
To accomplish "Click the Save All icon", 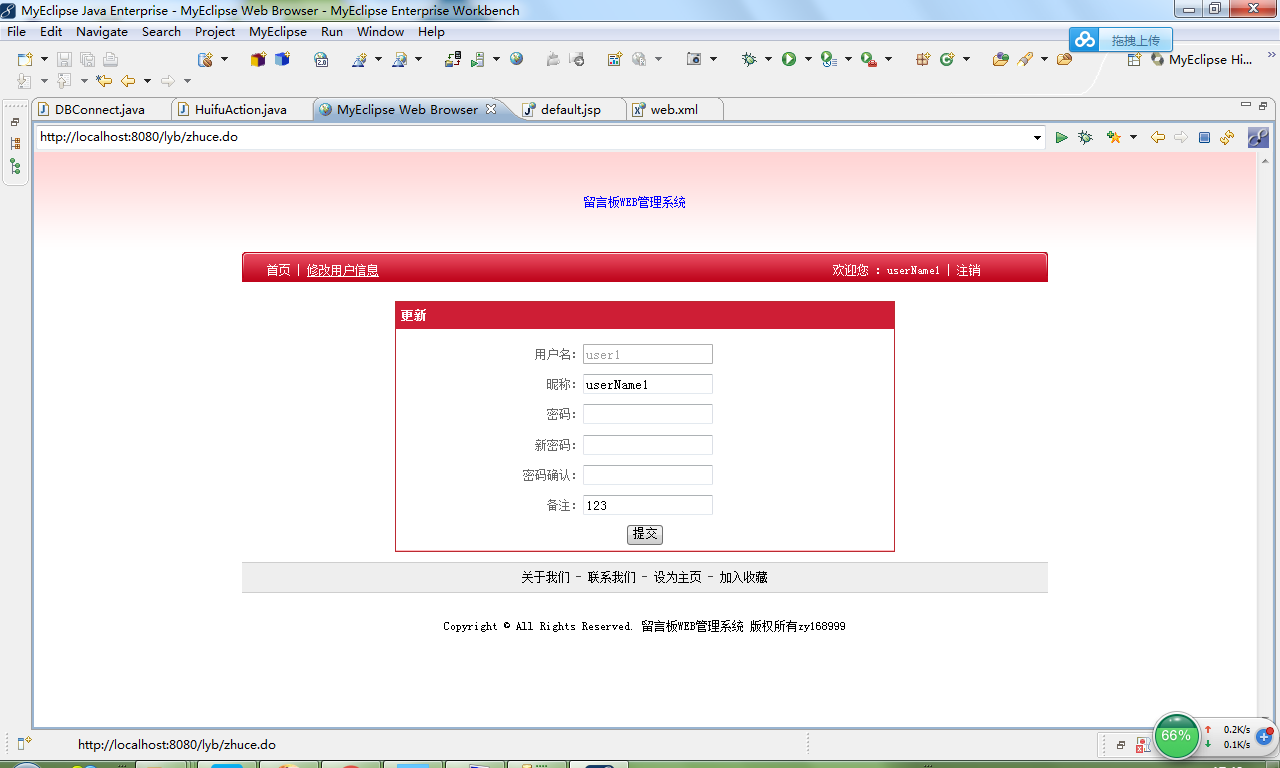I will click(x=86, y=59).
